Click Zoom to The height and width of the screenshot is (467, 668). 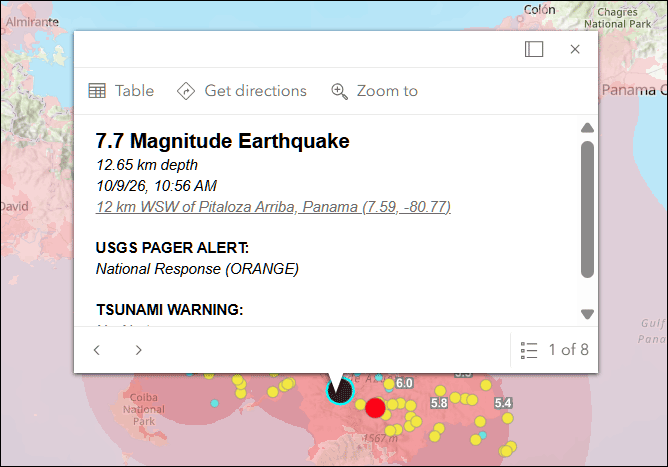pyautogui.click(x=375, y=91)
